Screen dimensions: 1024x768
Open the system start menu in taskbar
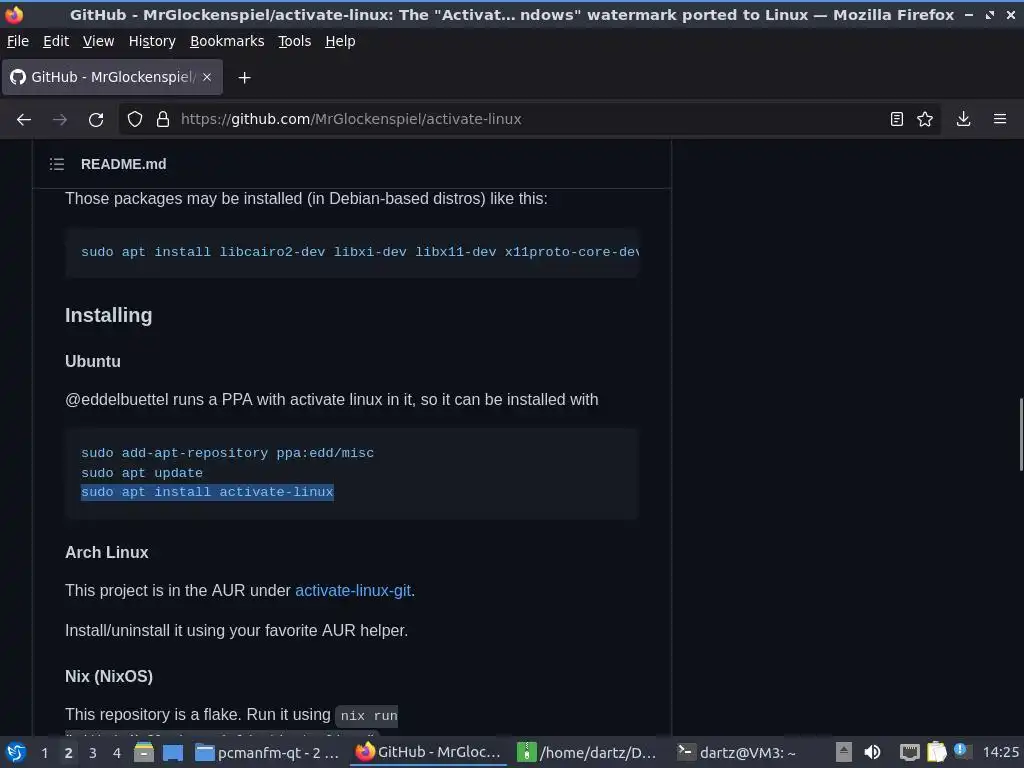click(16, 752)
